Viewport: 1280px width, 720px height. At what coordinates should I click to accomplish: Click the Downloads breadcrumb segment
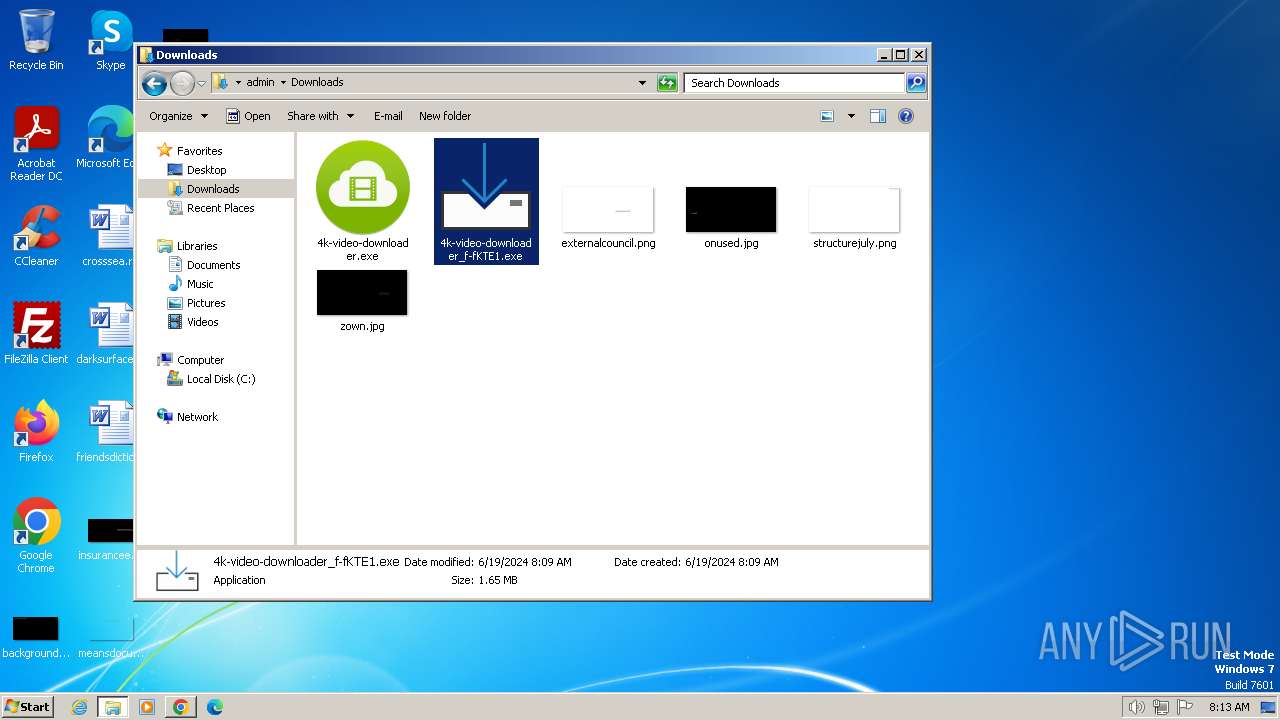317,83
